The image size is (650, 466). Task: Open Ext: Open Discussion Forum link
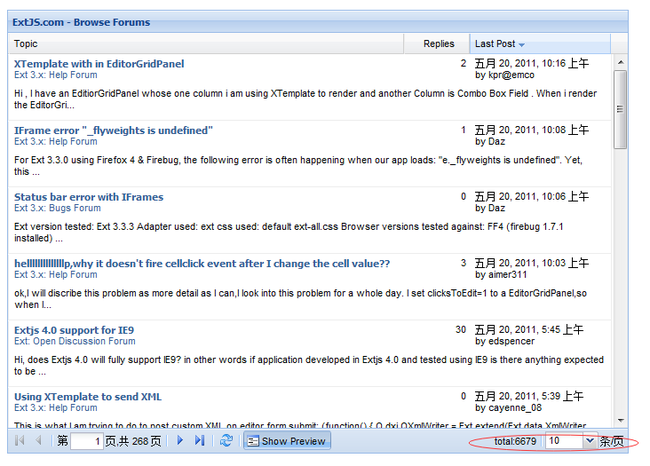[75, 341]
